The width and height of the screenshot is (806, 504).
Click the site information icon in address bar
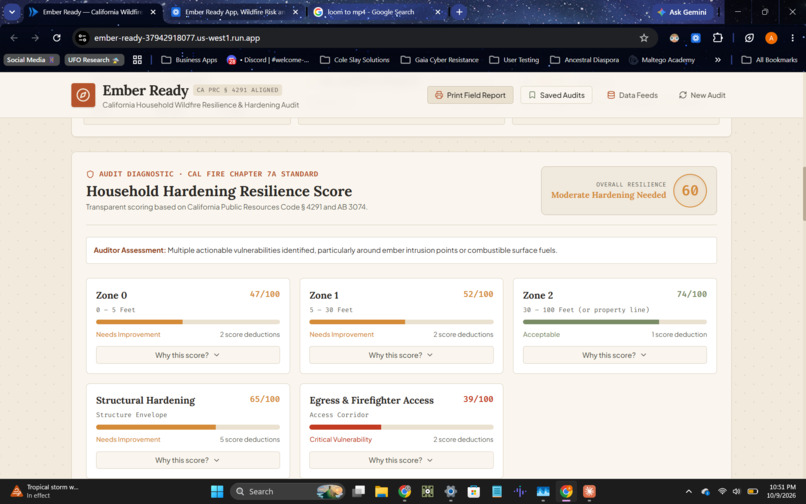tap(82, 38)
